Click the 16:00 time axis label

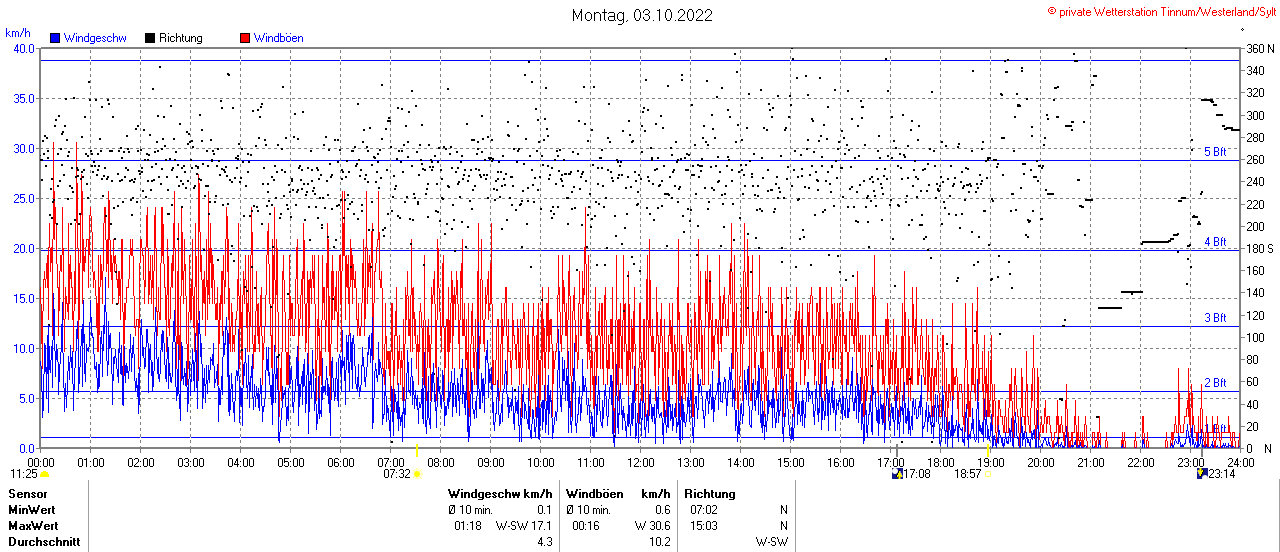pyautogui.click(x=840, y=463)
